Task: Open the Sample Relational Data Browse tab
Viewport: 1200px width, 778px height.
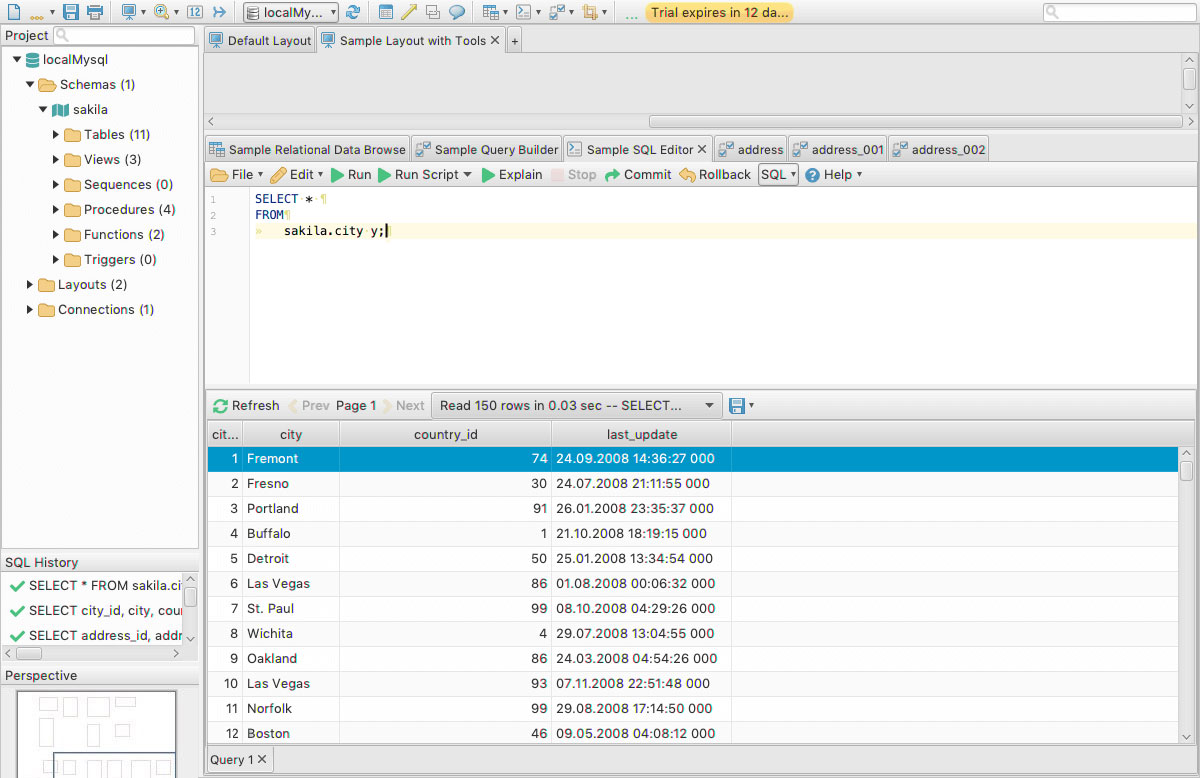Action: [x=307, y=149]
